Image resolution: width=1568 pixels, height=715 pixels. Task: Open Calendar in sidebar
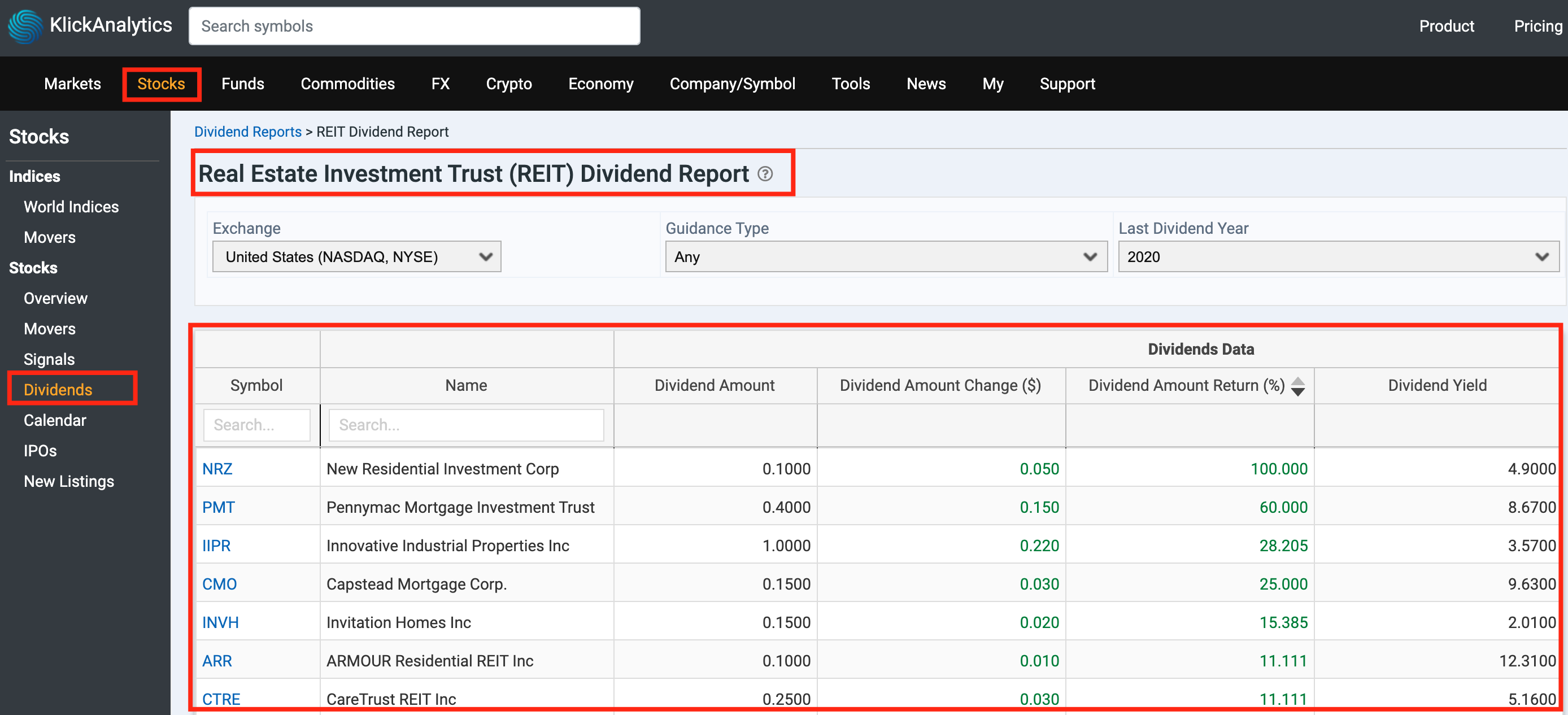click(55, 420)
